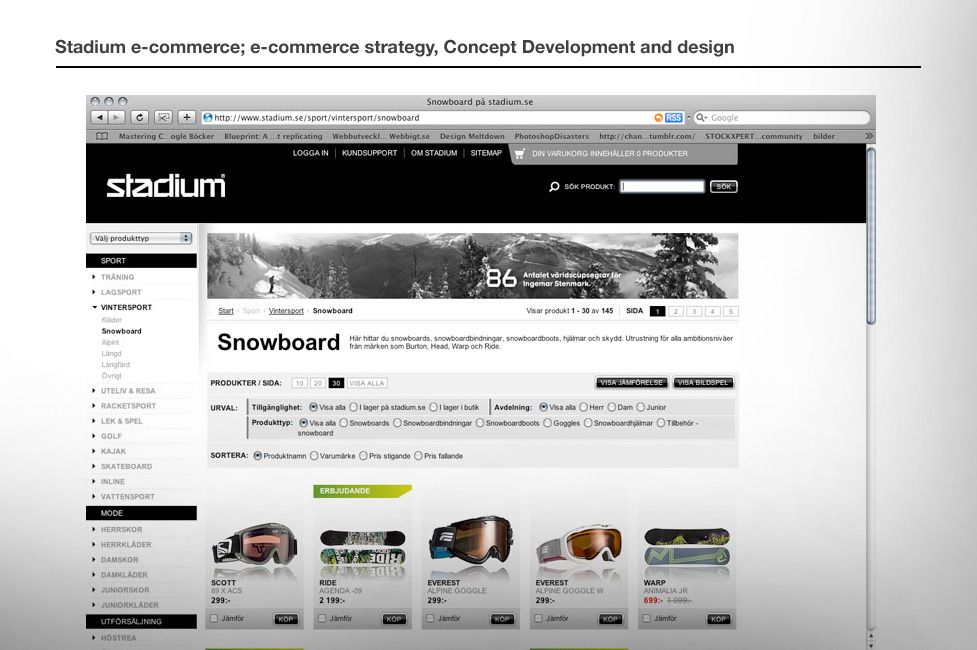Image resolution: width=977 pixels, height=650 pixels.
Task: Select Kläder under Vintersport
Action: 112,320
